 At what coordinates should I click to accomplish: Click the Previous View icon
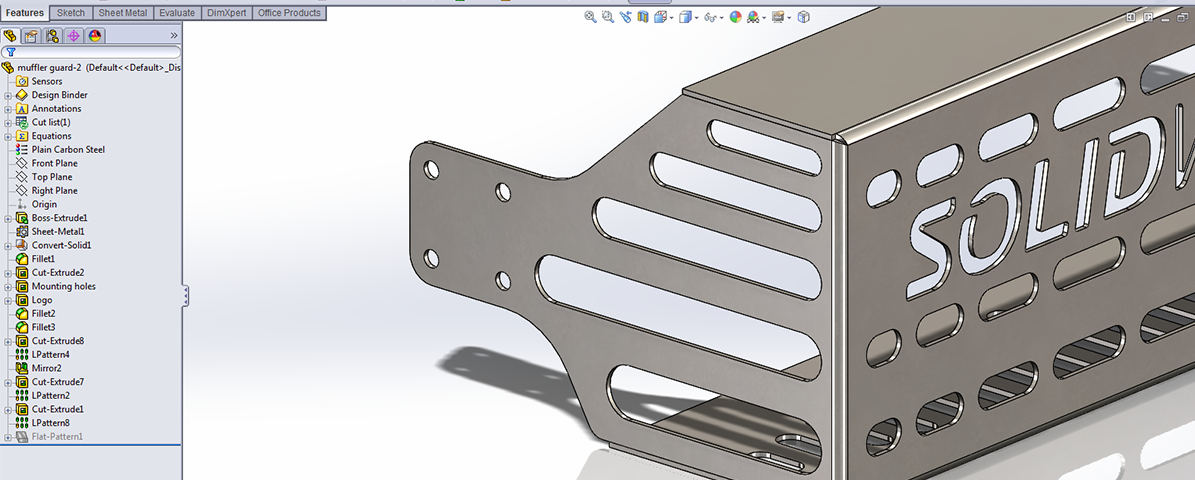625,17
